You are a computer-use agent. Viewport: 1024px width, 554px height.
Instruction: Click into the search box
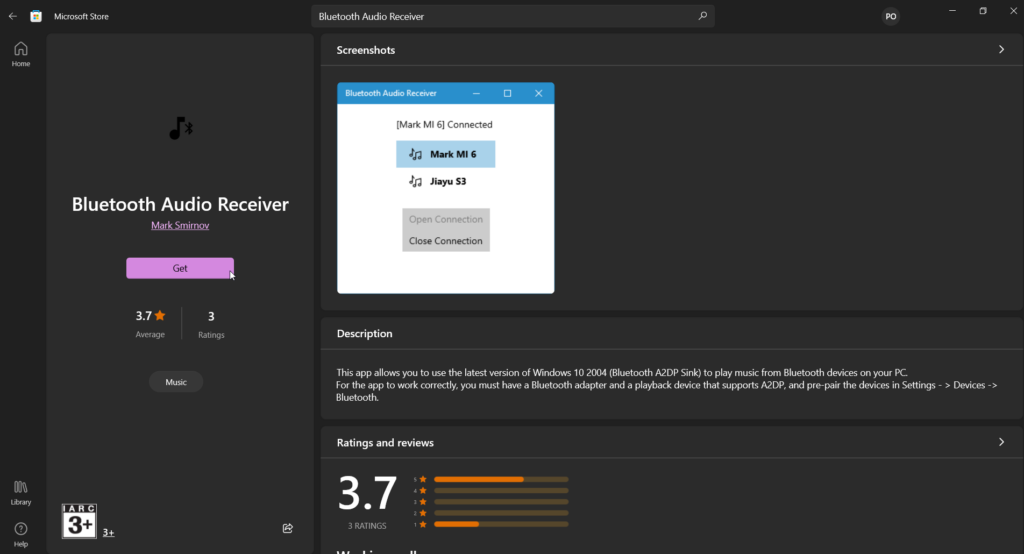(x=513, y=16)
